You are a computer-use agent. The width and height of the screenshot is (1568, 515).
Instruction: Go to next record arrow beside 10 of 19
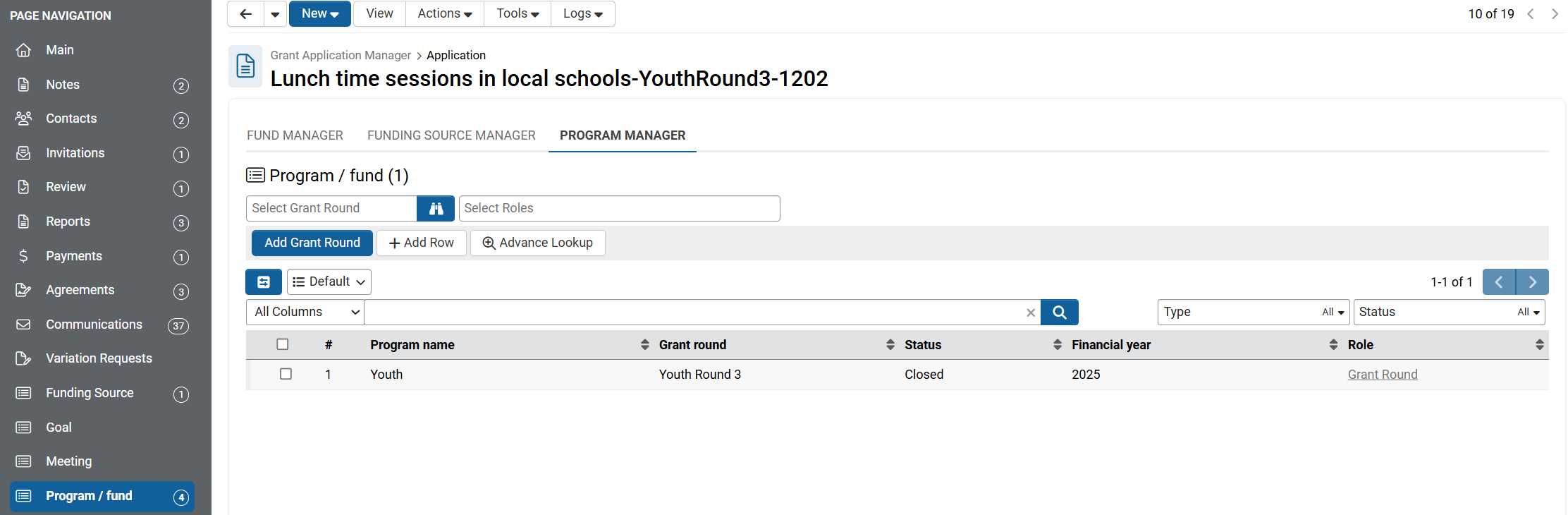(x=1555, y=14)
